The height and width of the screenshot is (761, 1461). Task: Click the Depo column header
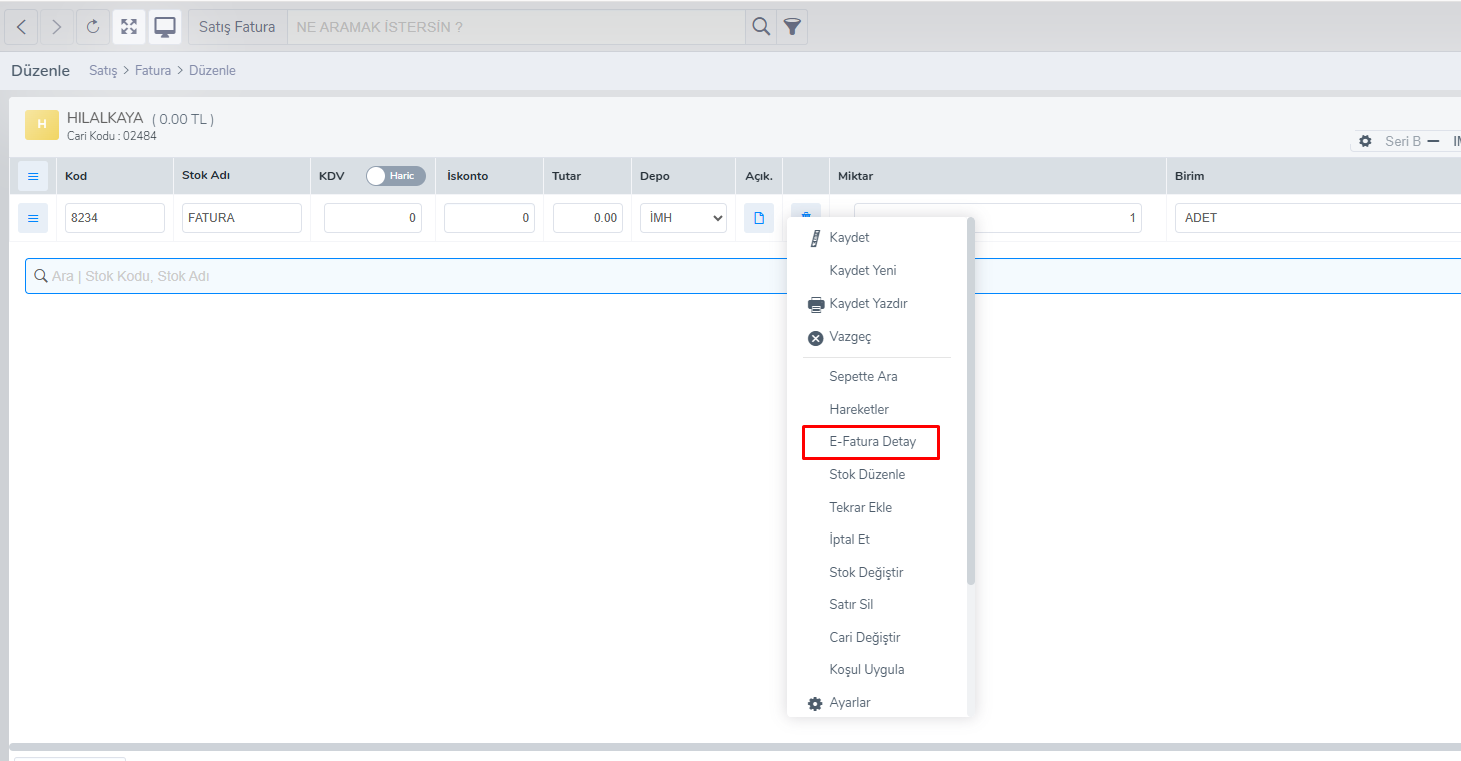point(655,176)
